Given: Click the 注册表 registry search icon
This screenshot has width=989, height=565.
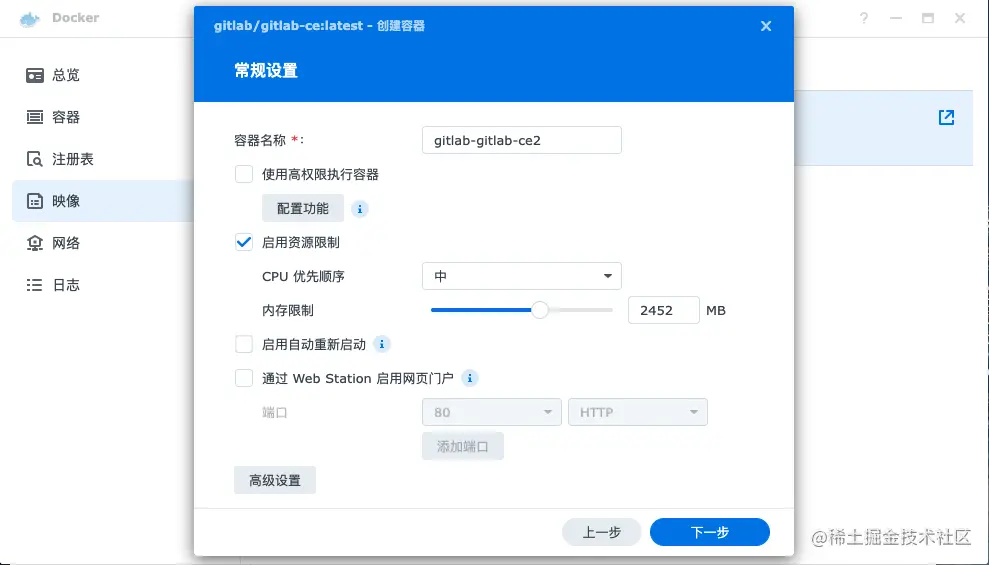Looking at the screenshot, I should 35,159.
